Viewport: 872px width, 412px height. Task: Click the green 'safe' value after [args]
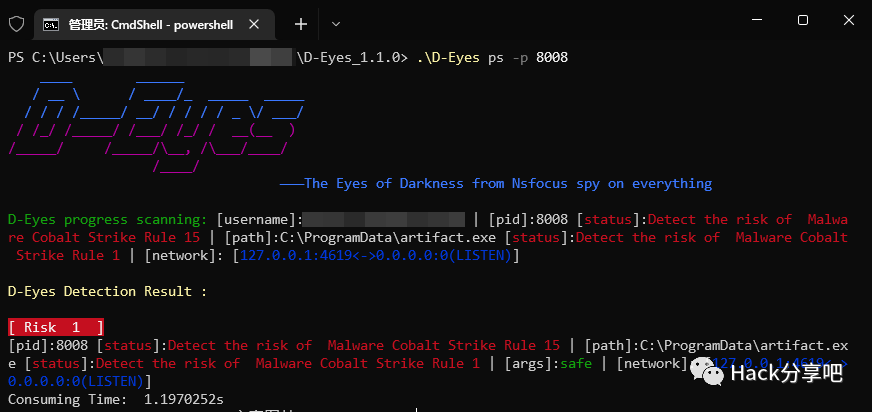(576, 364)
